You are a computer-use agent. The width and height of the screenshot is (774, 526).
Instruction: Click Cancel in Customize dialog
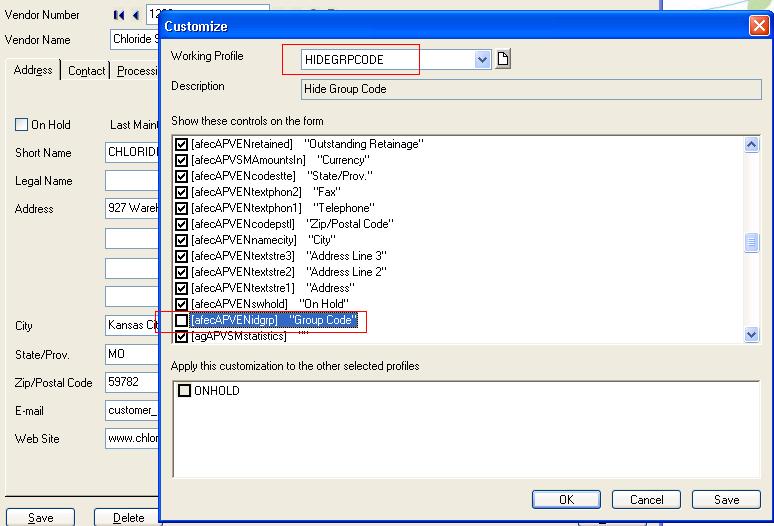tap(646, 499)
